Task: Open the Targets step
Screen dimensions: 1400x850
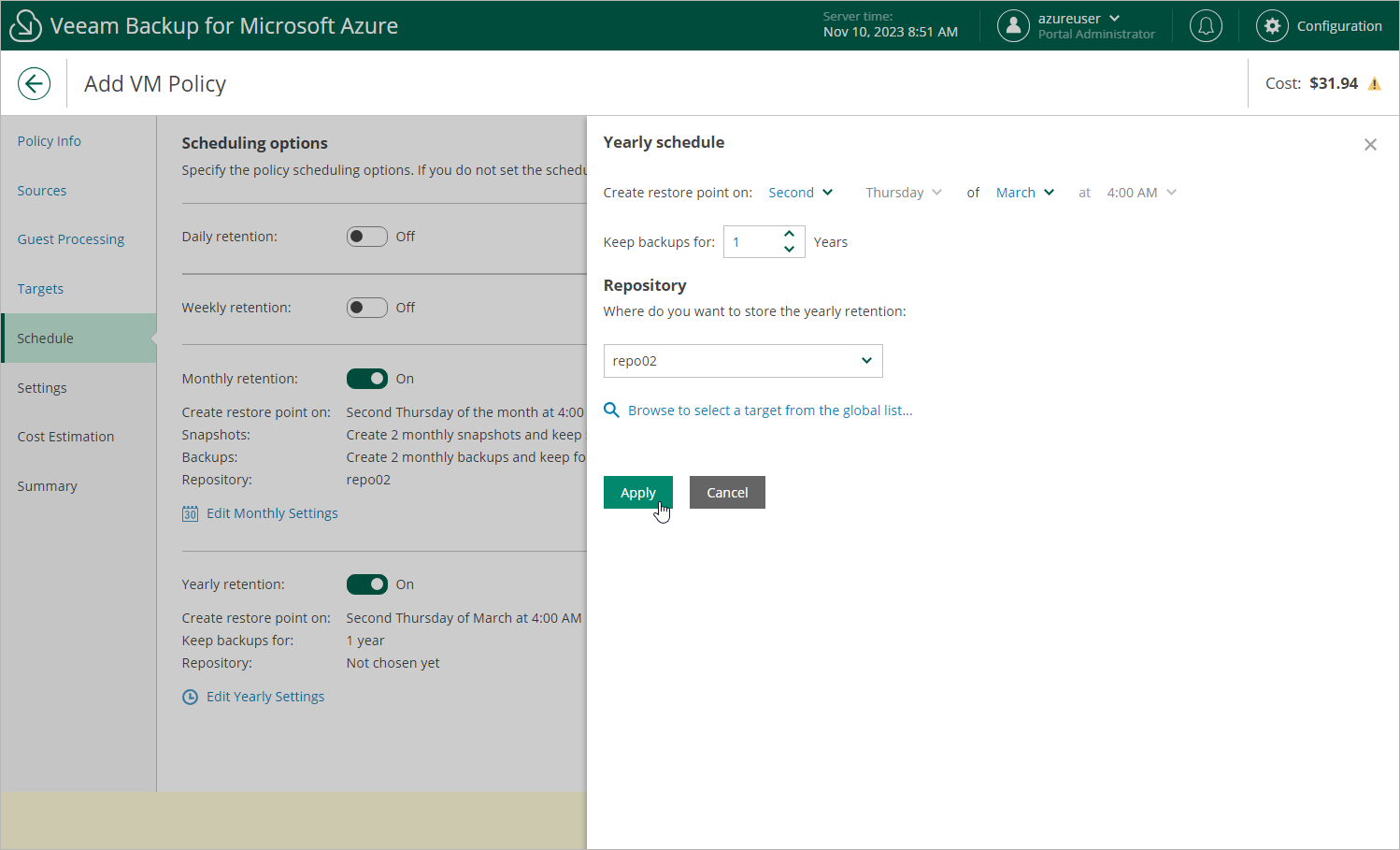Action: (40, 289)
